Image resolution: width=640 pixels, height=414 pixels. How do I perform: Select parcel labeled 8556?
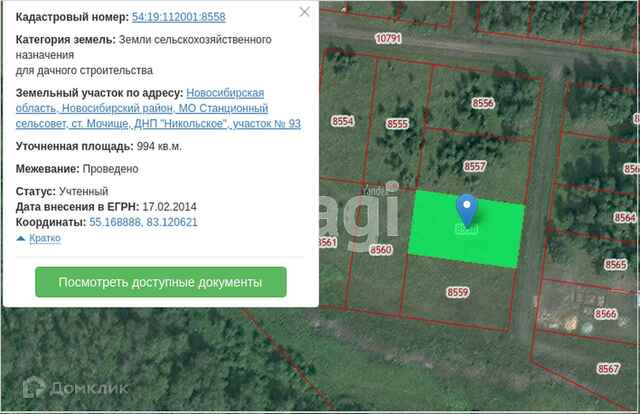[x=483, y=103]
